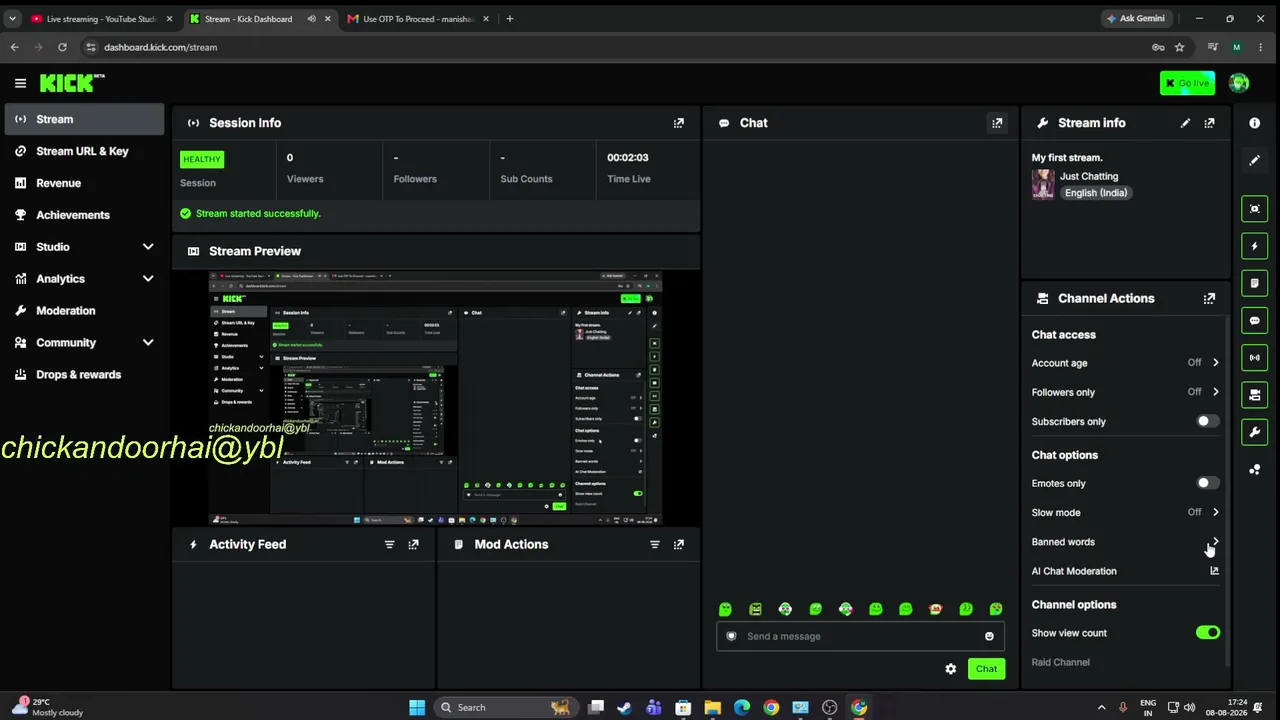This screenshot has width=1280, height=720.
Task: Click the three-dots icon at bottom of right rail
Action: pyautogui.click(x=1254, y=470)
